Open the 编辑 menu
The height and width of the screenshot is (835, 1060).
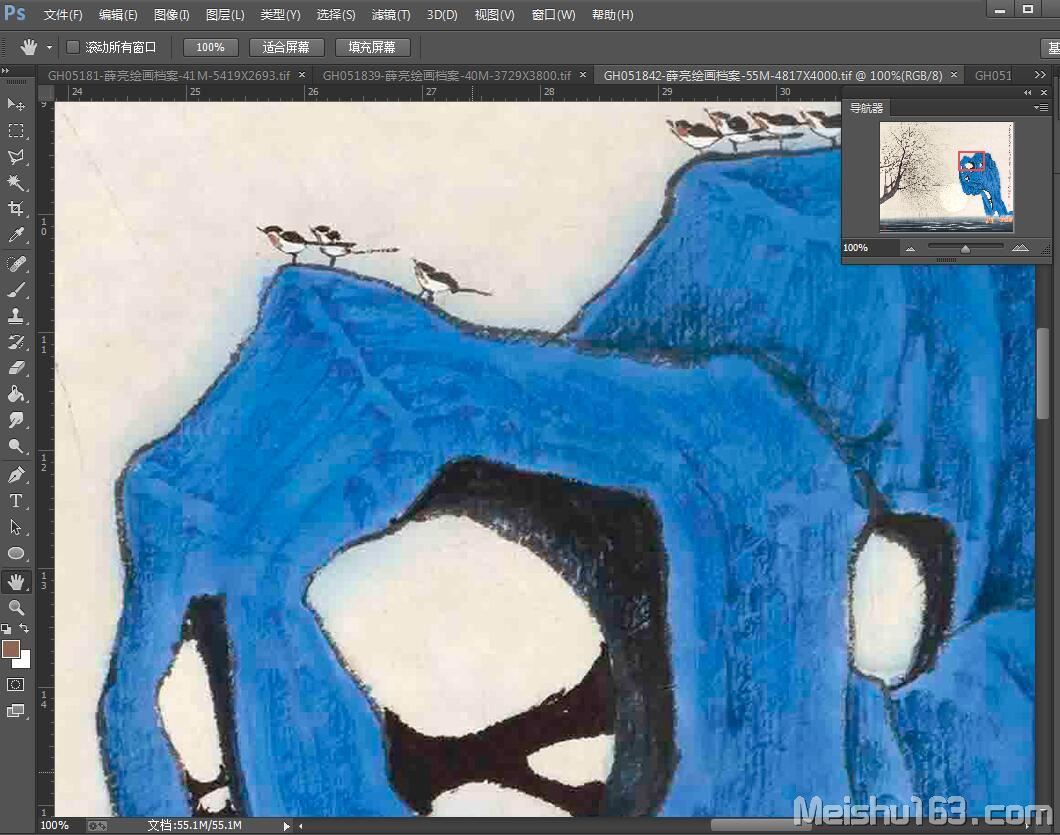tap(118, 15)
